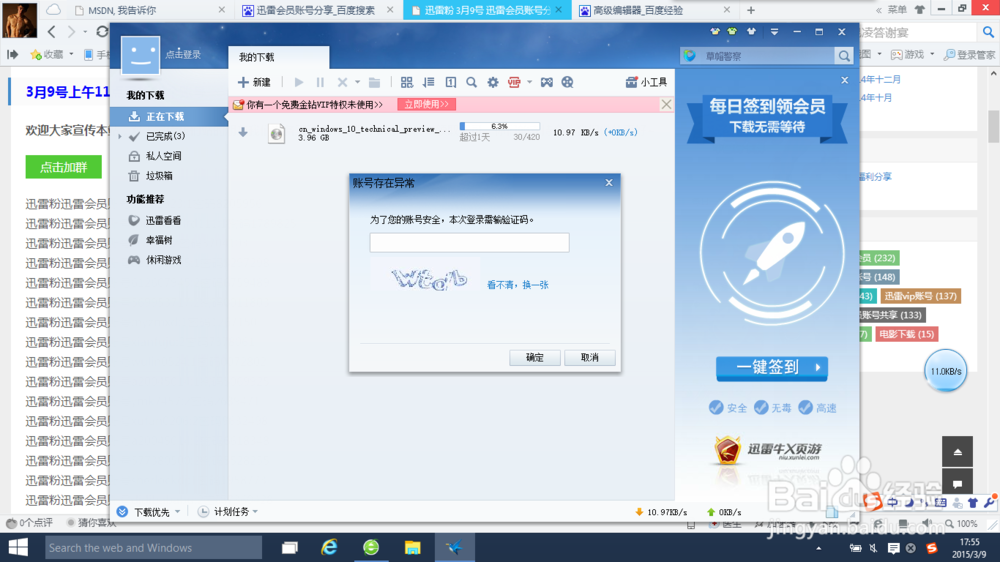This screenshot has height=562, width=1000.
Task: Open the task detail panel icon
Action: tap(450, 82)
